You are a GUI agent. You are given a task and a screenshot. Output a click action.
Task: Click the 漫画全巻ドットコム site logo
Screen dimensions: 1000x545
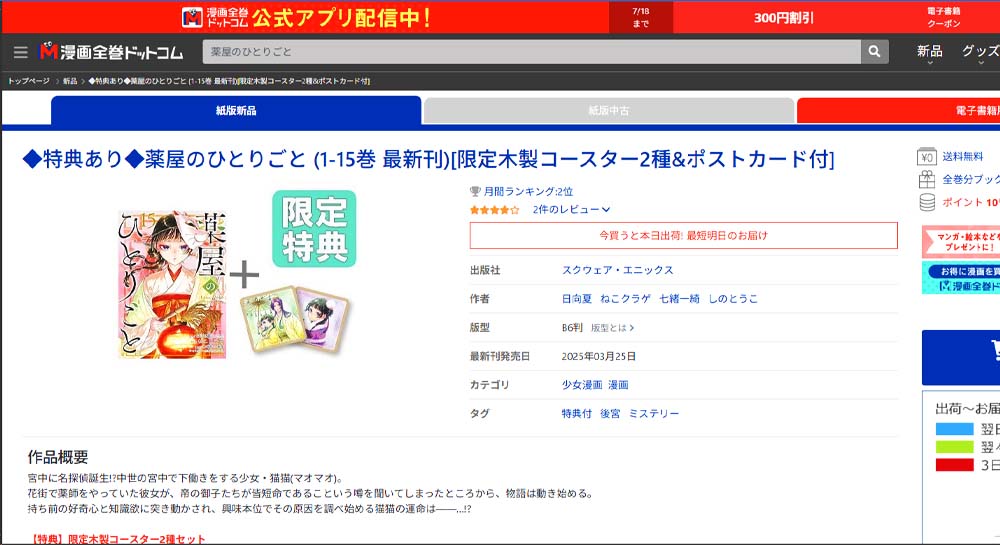coord(112,52)
